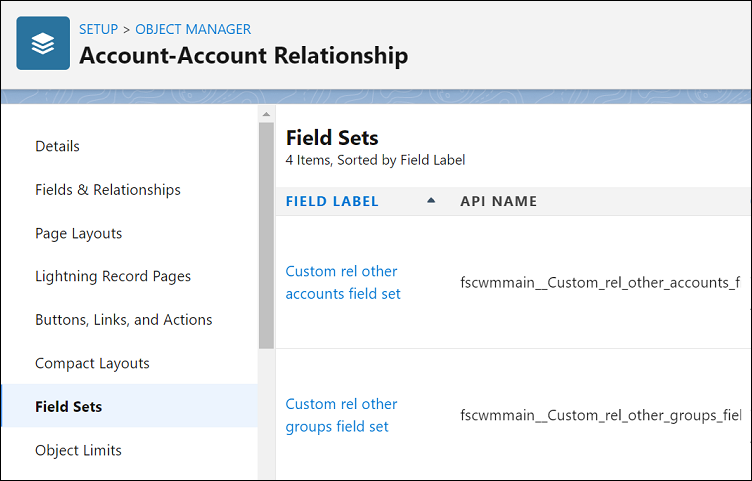Open Buttons, Links, and Actions section

[124, 320]
